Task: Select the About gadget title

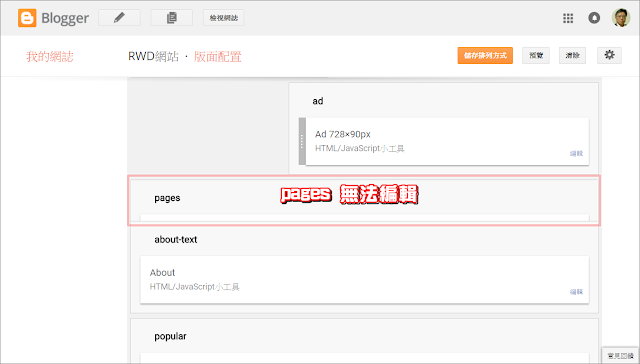Action: click(x=162, y=273)
